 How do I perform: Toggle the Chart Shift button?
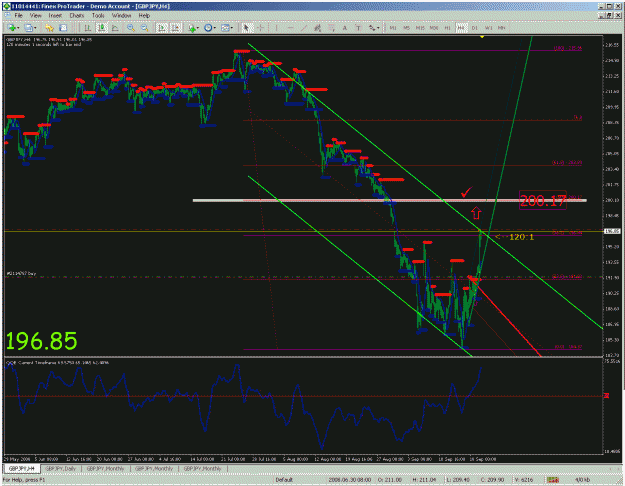[x=175, y=28]
